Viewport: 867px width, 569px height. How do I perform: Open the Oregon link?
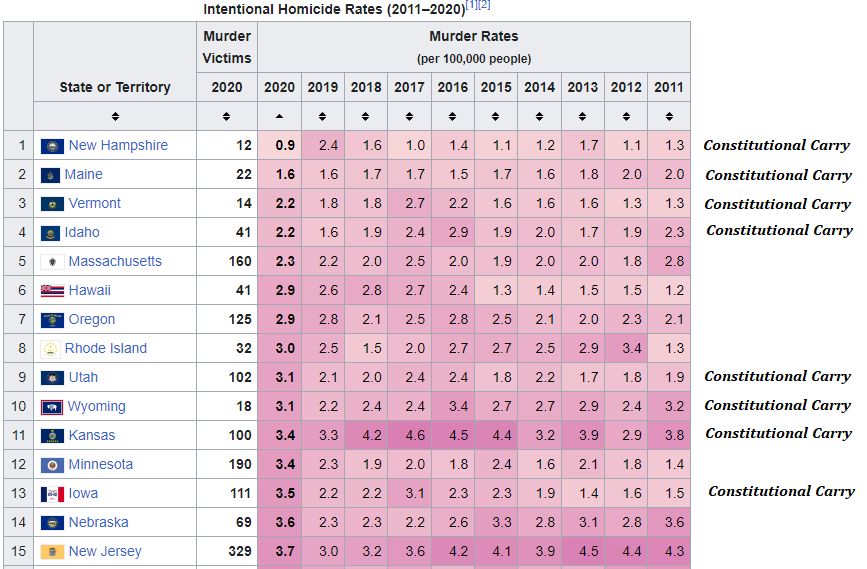92,320
